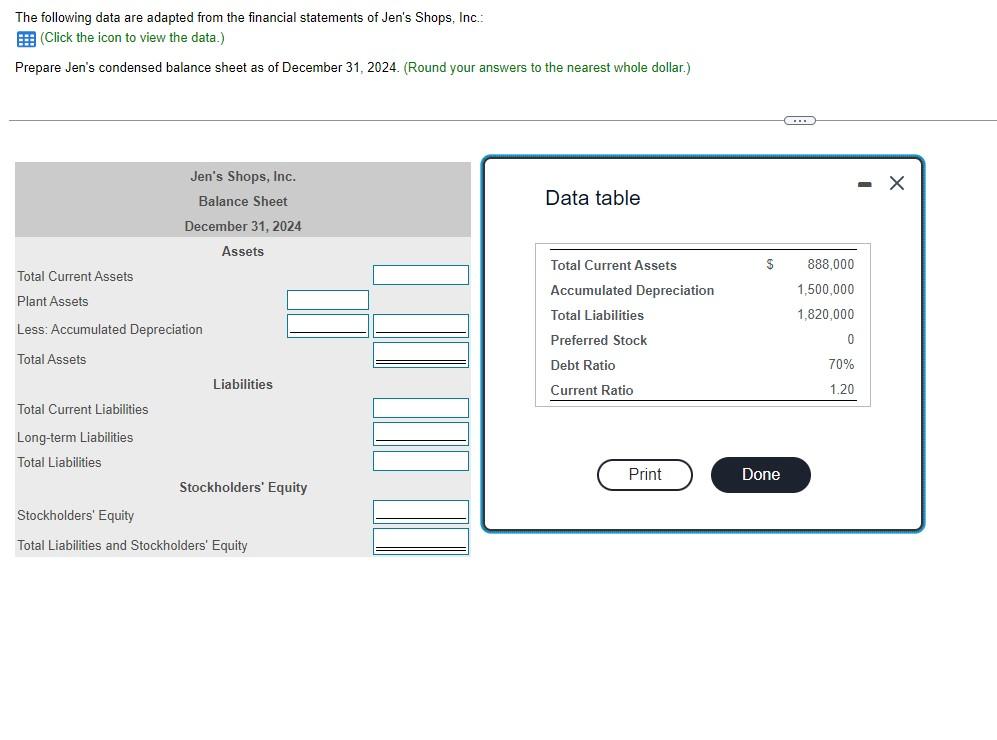Viewport: 997px width, 740px height.
Task: Click the minimize icon on the Data table
Action: click(x=864, y=183)
